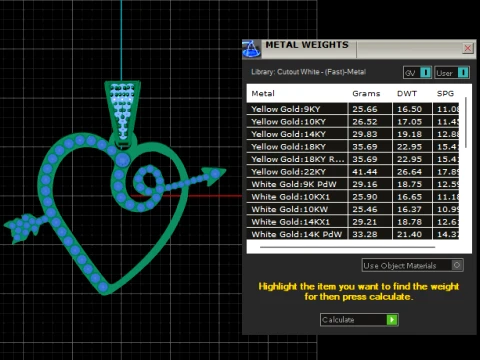Click the Library: Cutout White label
The width and height of the screenshot is (480, 360).
point(308,72)
